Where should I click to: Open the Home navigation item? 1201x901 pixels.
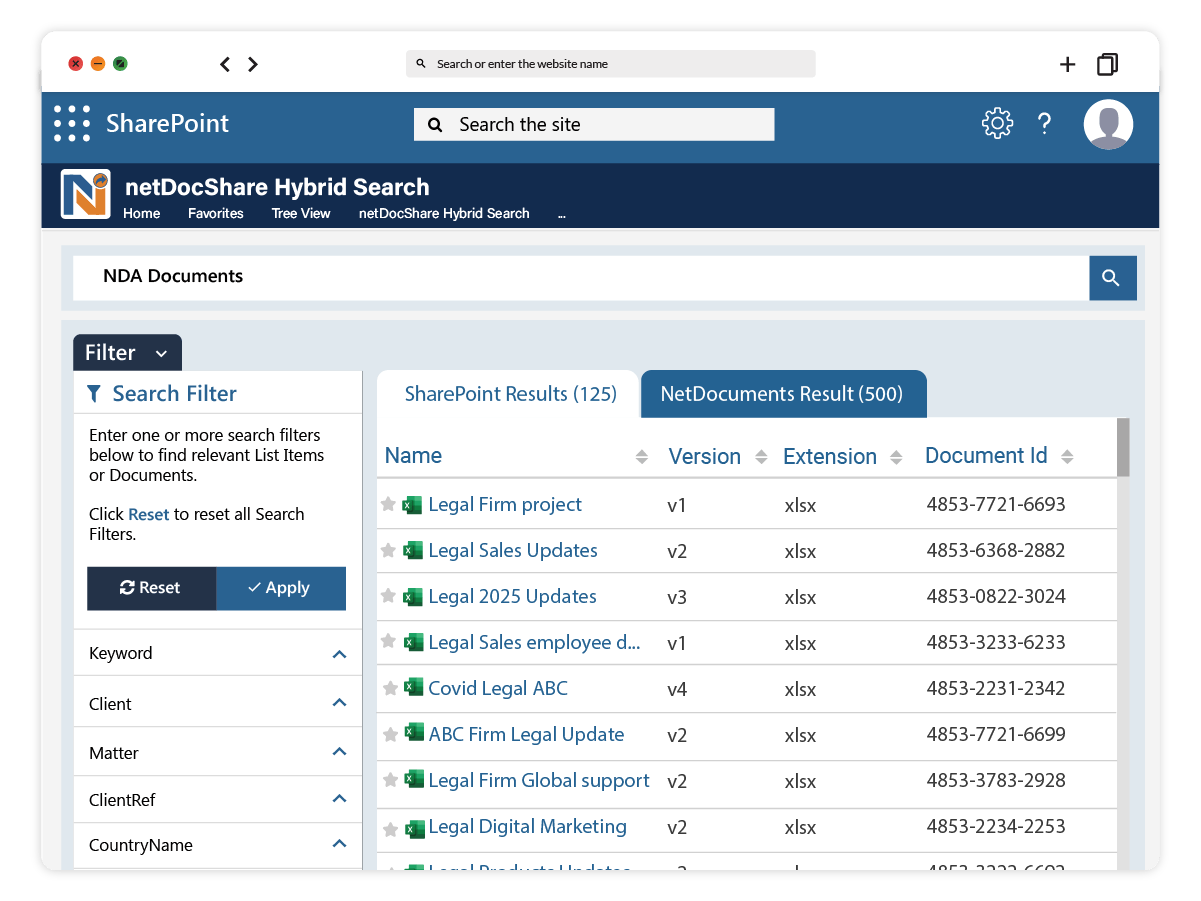coord(142,213)
